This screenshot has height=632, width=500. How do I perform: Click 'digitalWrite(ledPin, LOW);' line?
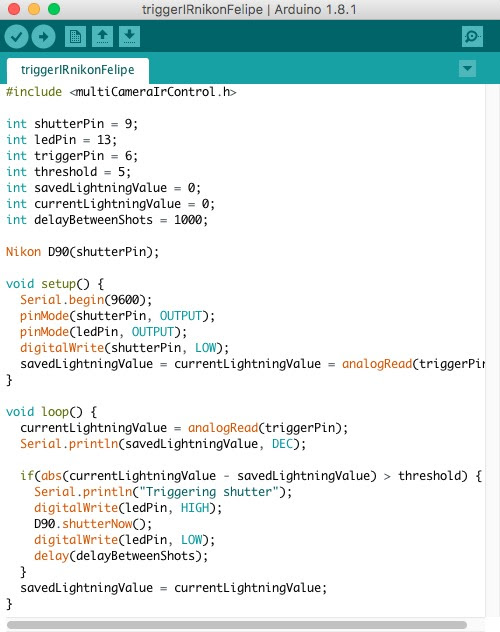[x=124, y=540]
